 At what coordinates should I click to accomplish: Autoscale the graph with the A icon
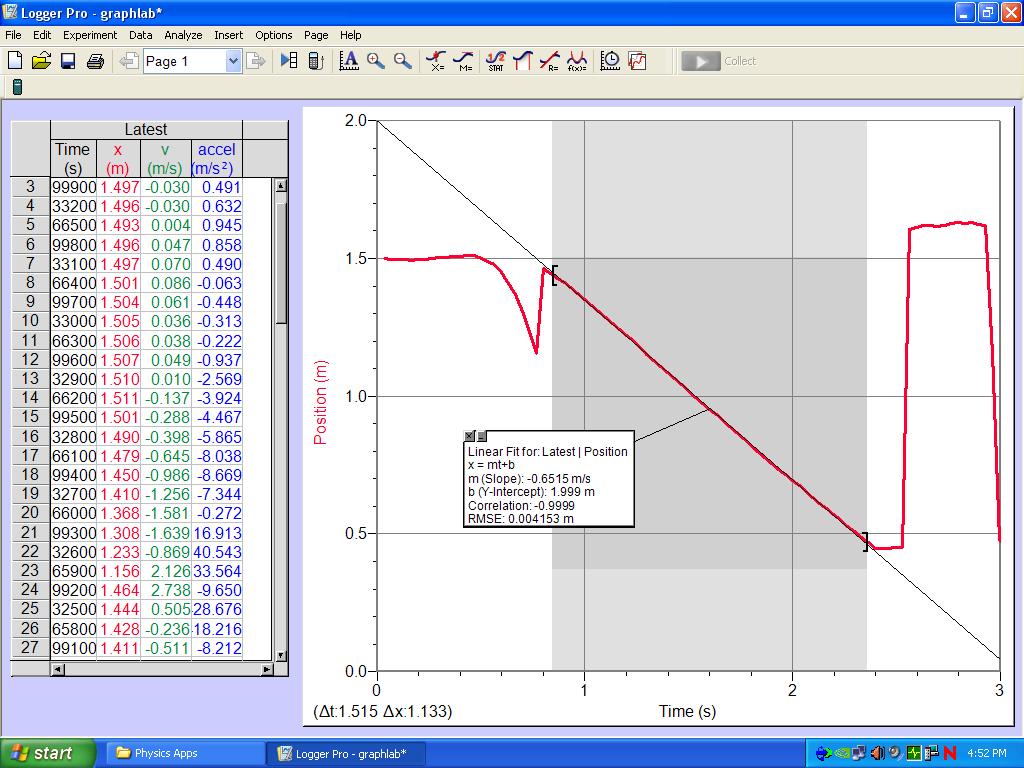click(x=349, y=61)
